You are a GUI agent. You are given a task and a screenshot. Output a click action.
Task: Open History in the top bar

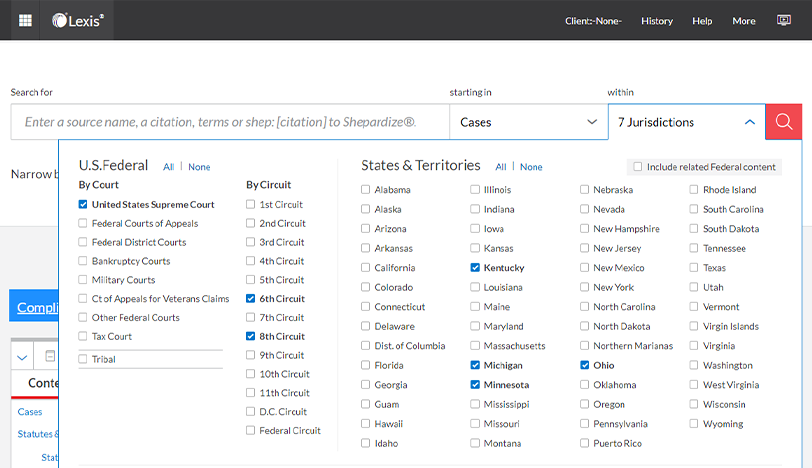(657, 21)
